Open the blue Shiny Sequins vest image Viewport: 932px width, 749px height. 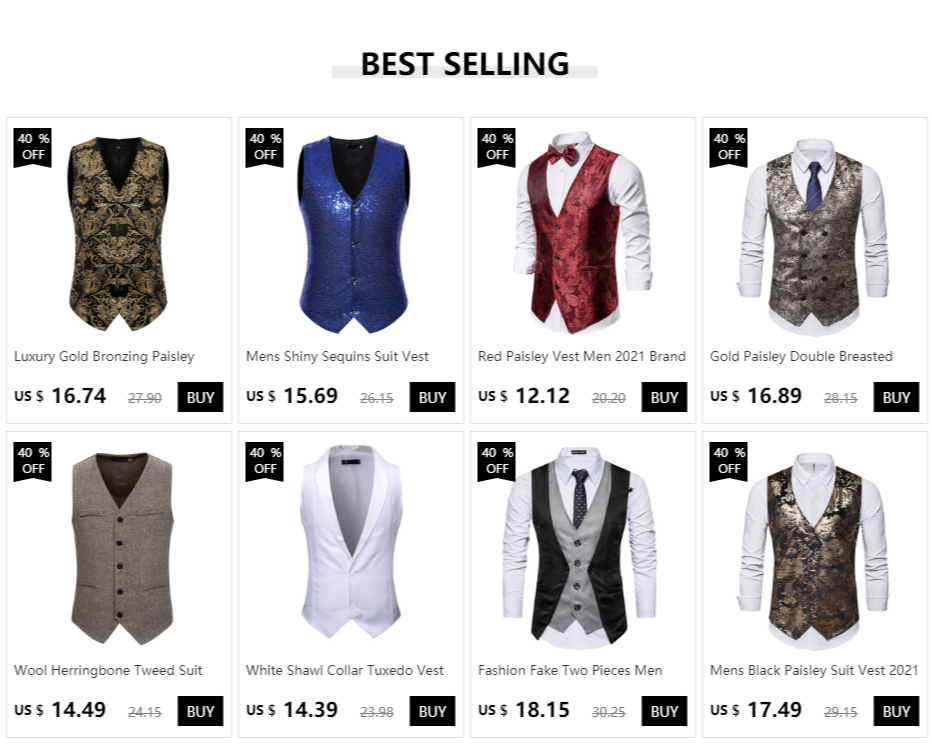tap(353, 234)
